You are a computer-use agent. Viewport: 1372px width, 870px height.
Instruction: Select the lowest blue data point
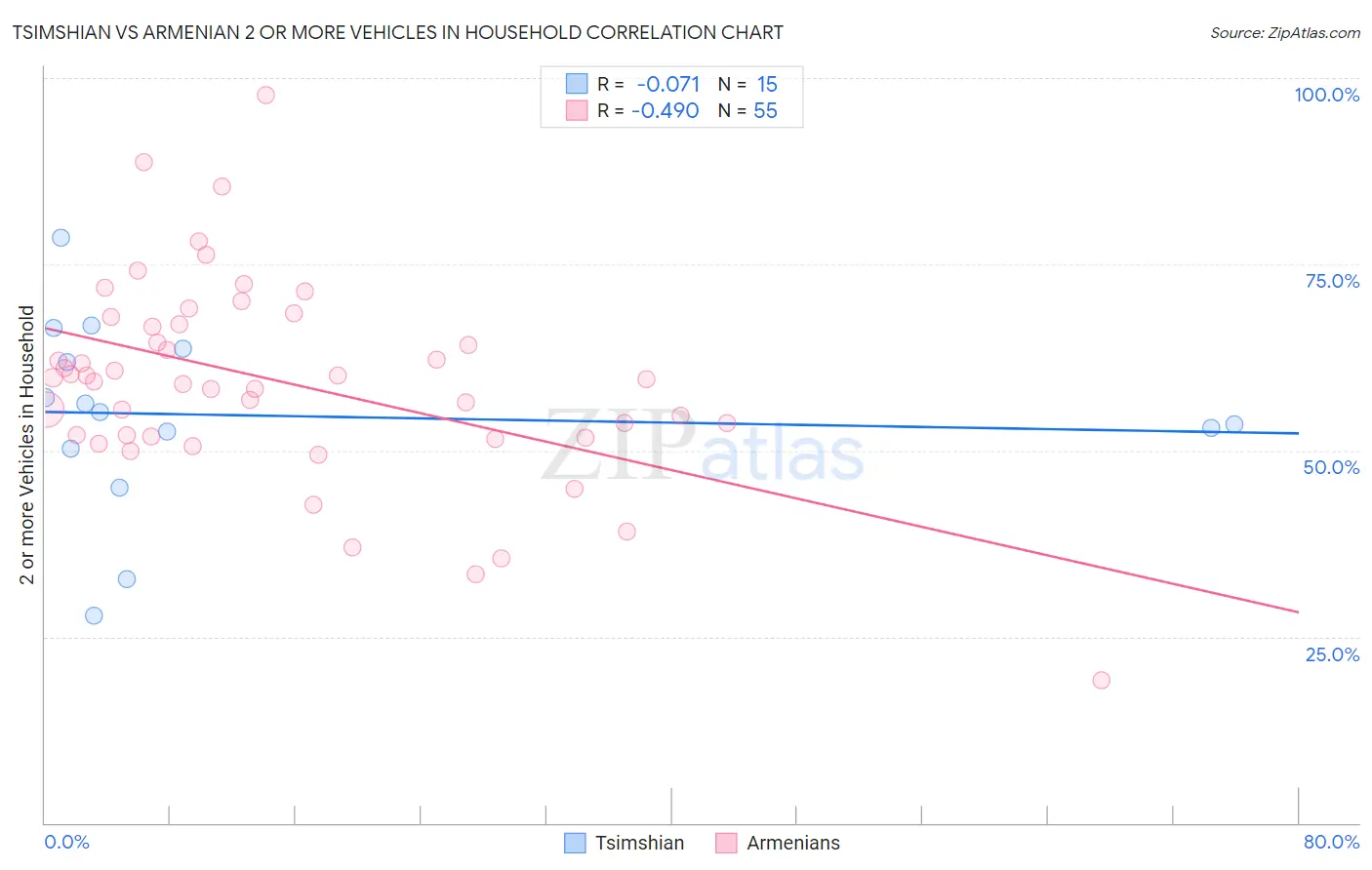pos(94,615)
